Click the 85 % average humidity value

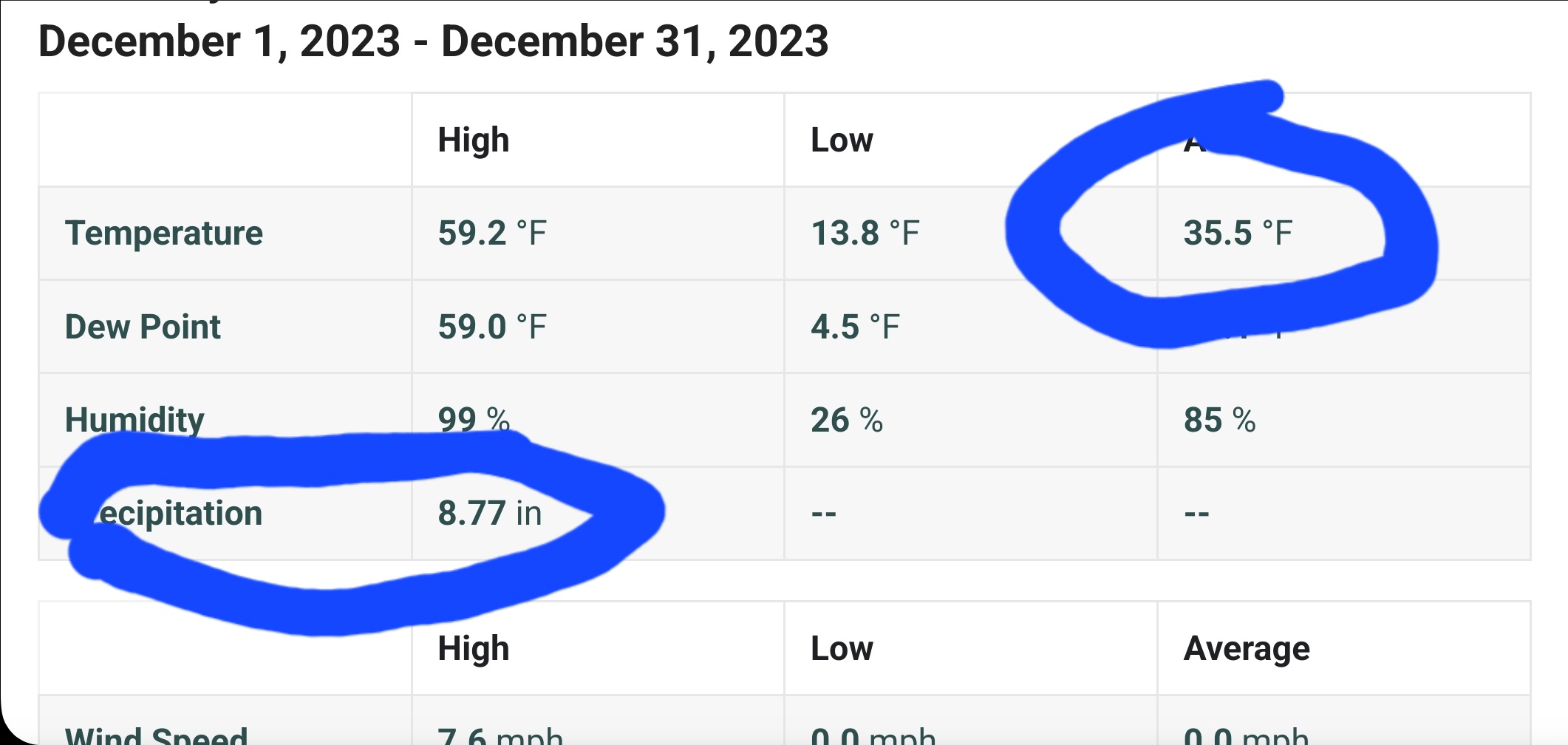click(1220, 420)
